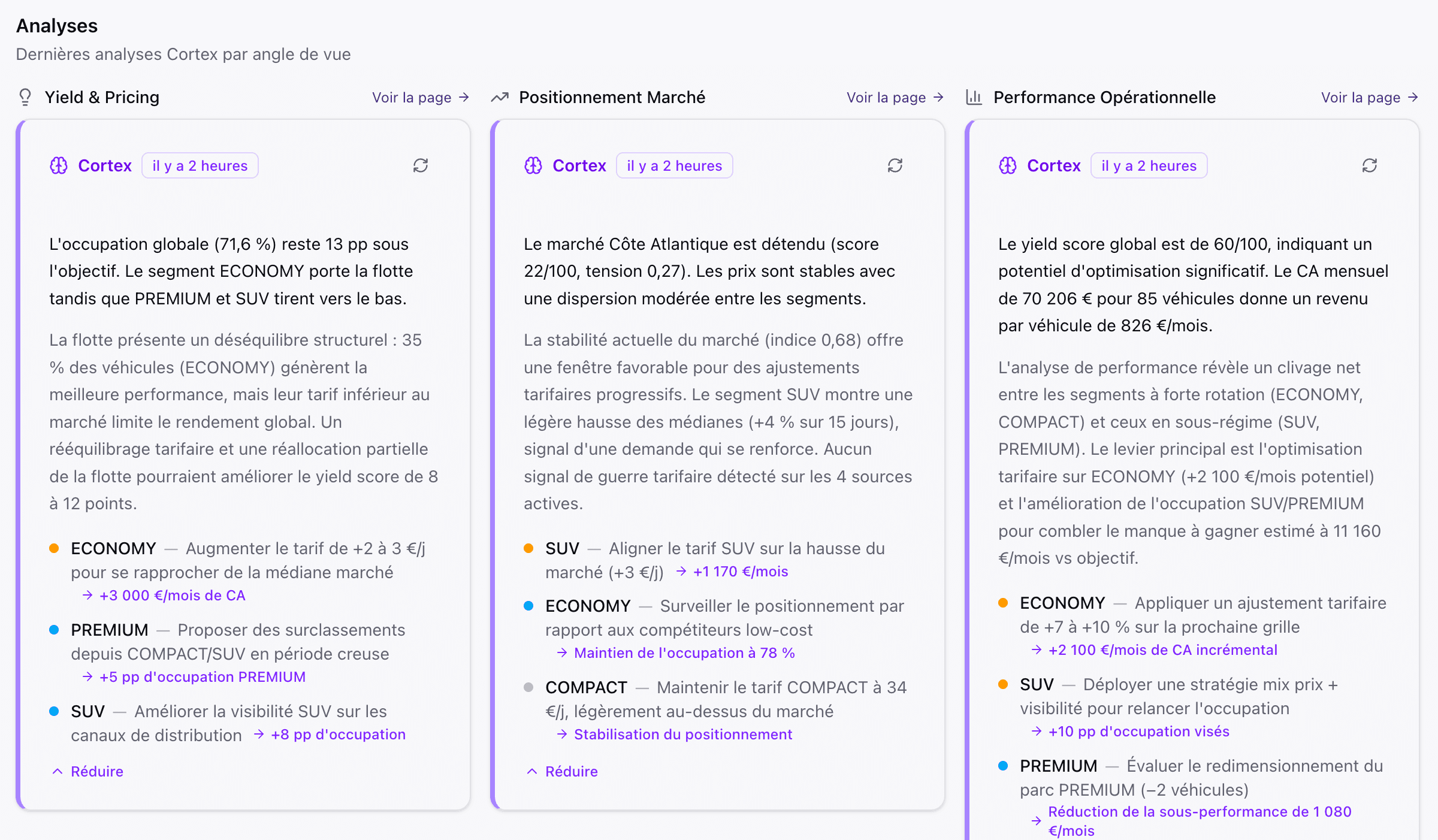
Task: Click the Cortex brain icon on Yield & Pricing card
Action: 58,165
